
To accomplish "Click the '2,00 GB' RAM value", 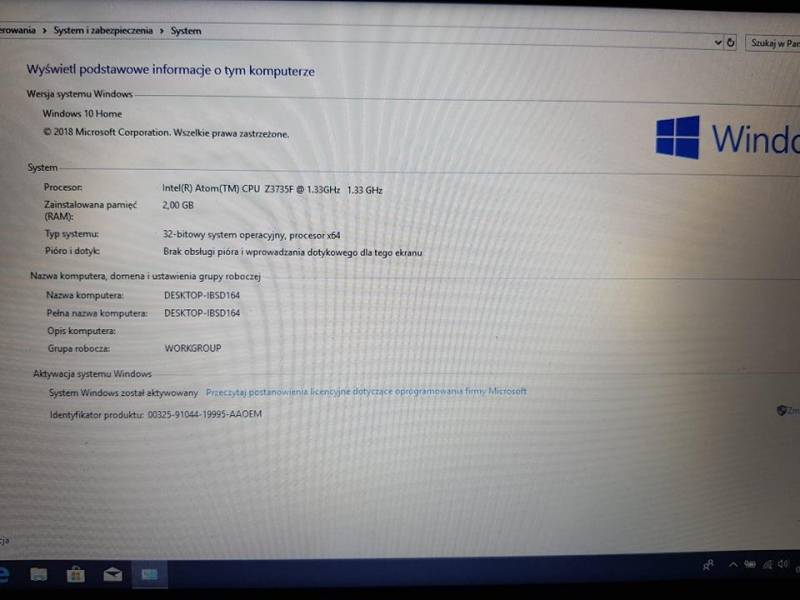I will pos(178,205).
